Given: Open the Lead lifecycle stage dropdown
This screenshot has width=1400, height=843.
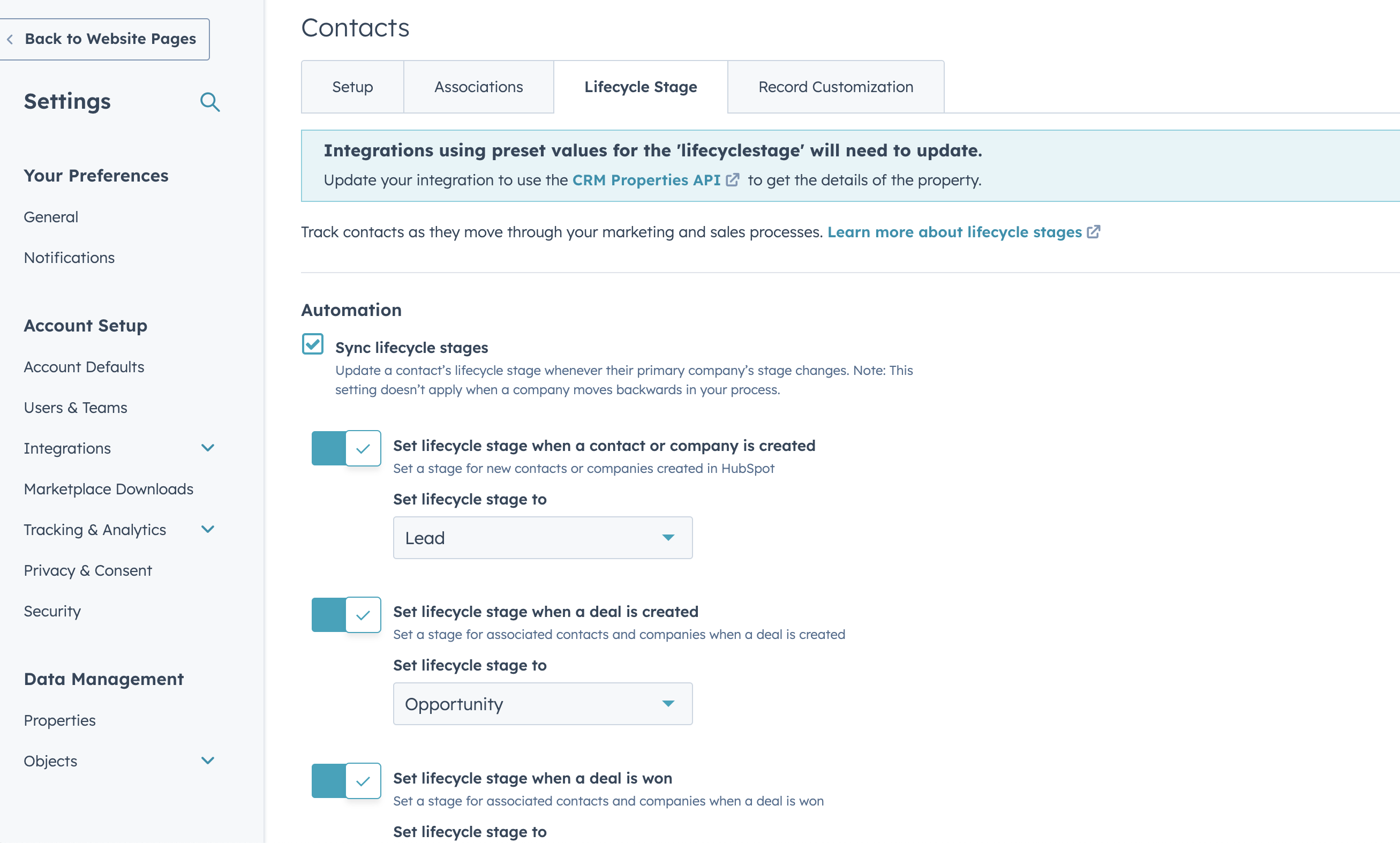Looking at the screenshot, I should 542,537.
